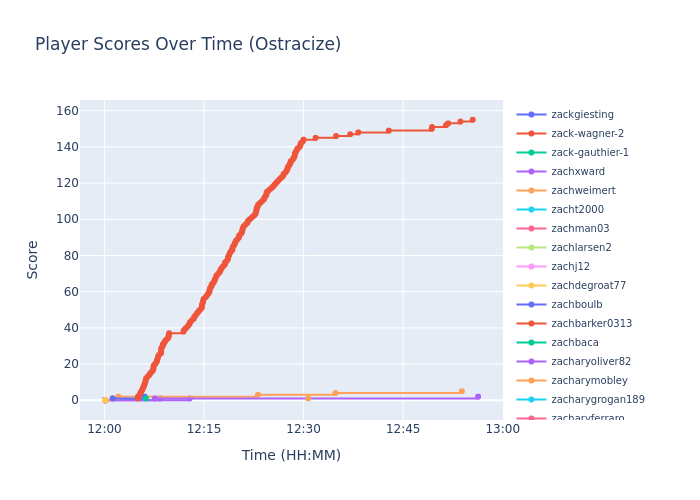The image size is (700, 500).
Task: Click the Score y-axis title
Action: 33,259
